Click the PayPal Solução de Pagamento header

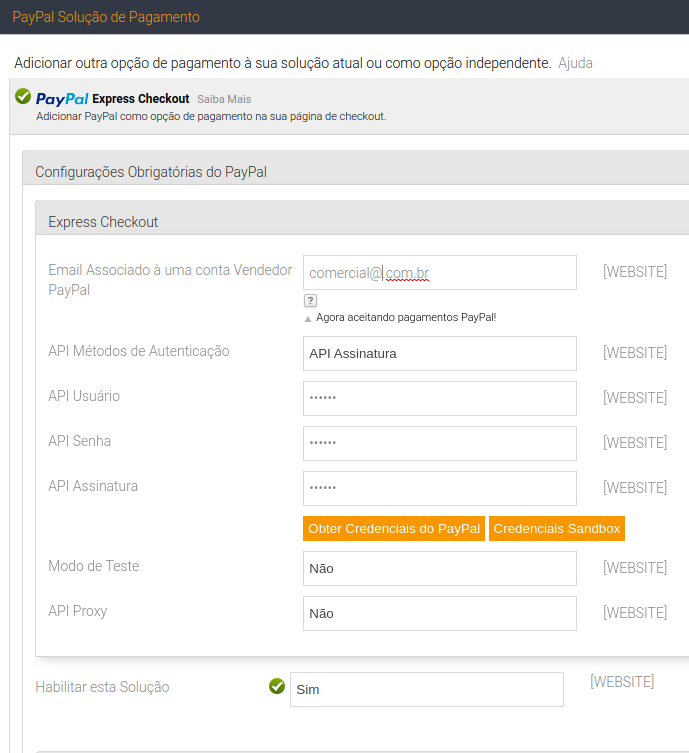pos(106,17)
